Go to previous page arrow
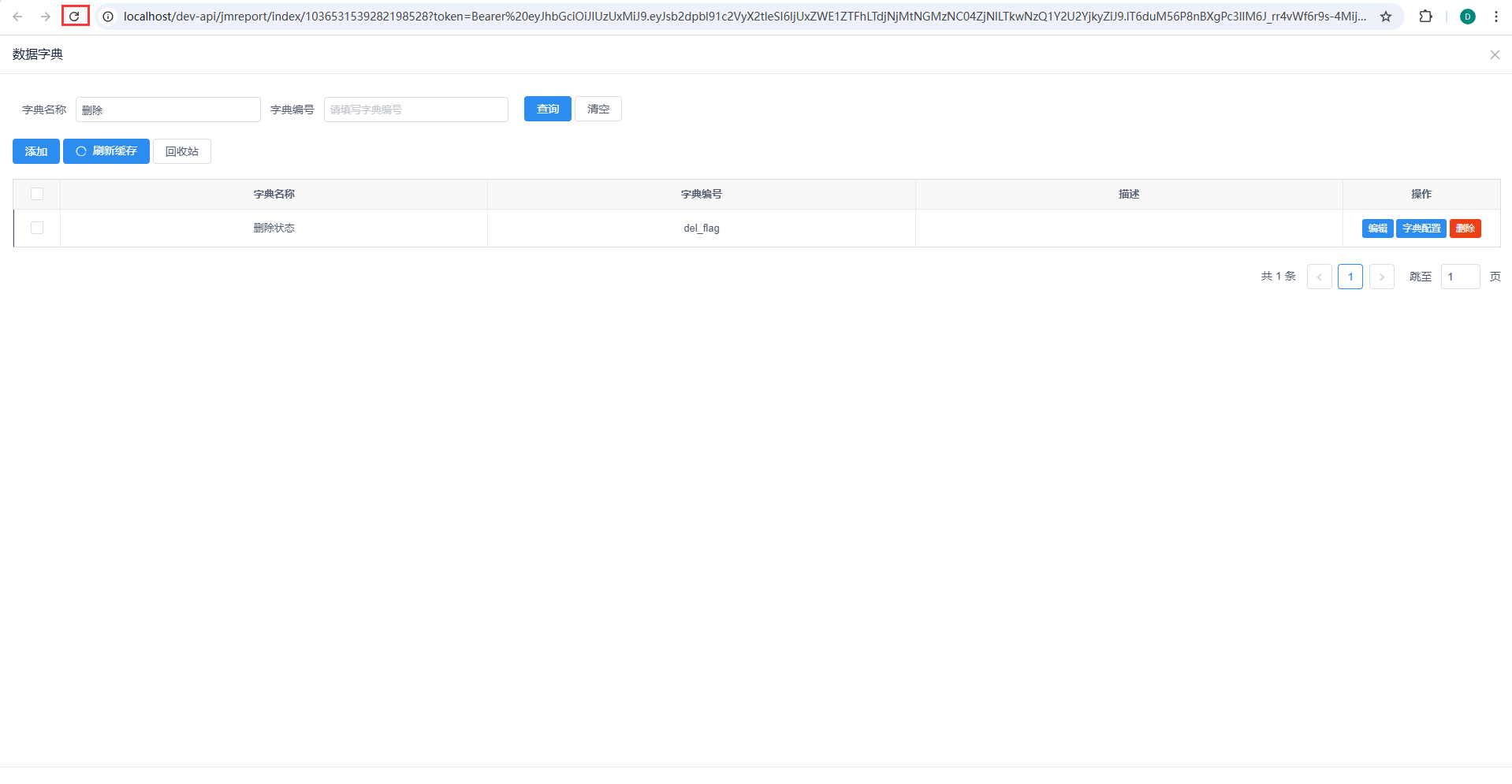Screen dimensions: 1512x784 pyautogui.click(x=1320, y=277)
